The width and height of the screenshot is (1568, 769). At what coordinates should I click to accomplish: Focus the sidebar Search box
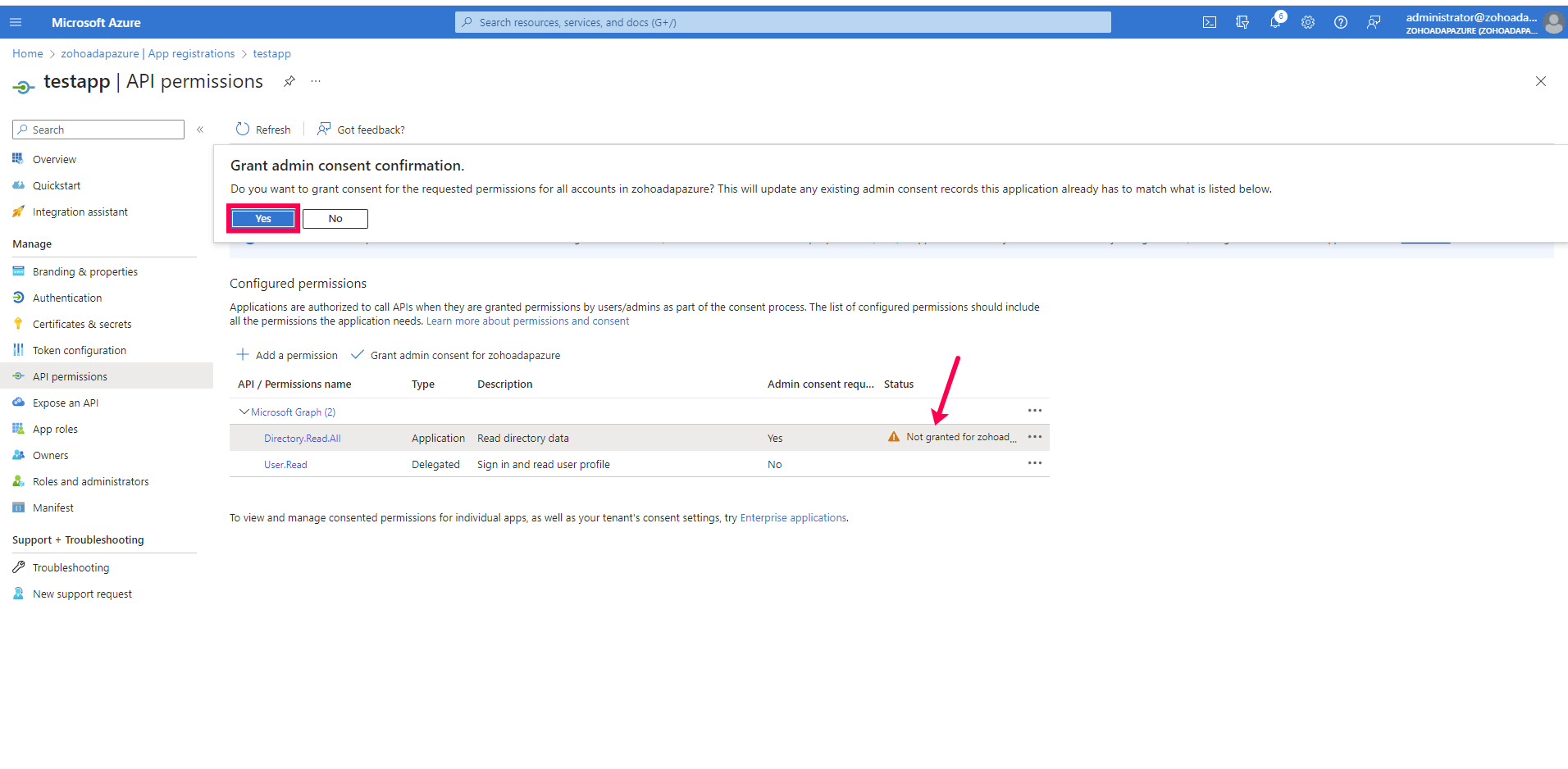click(x=98, y=130)
